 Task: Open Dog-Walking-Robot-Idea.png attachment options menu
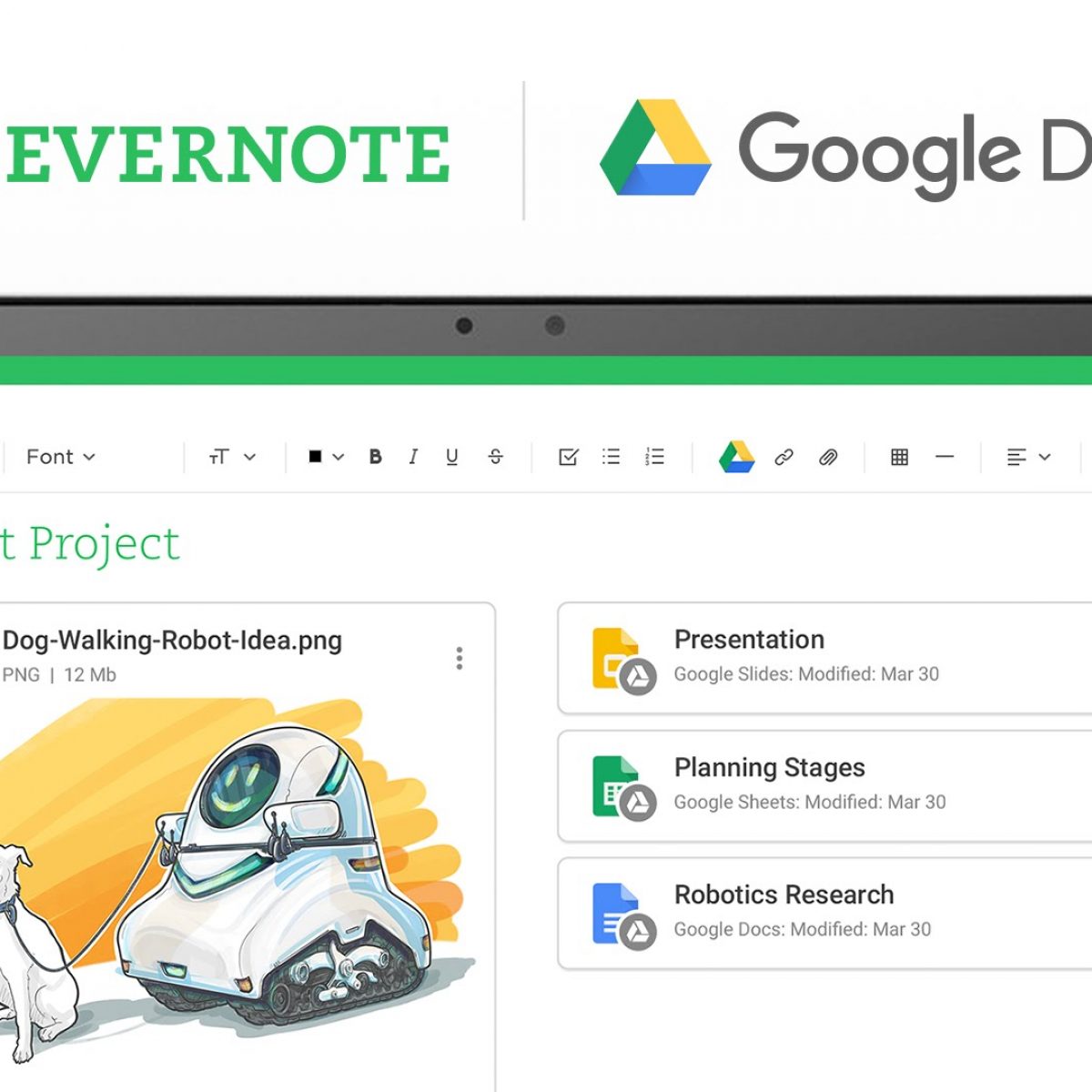pyautogui.click(x=460, y=658)
